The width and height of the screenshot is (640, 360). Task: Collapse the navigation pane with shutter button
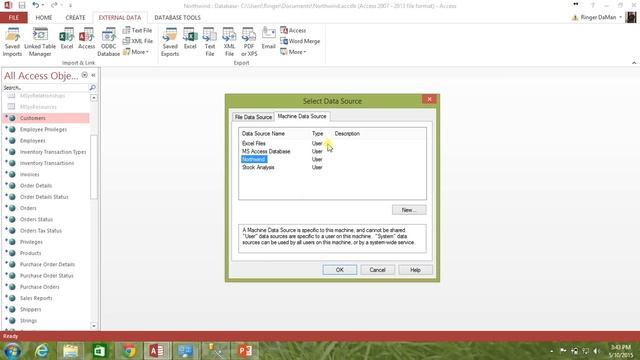tap(93, 75)
